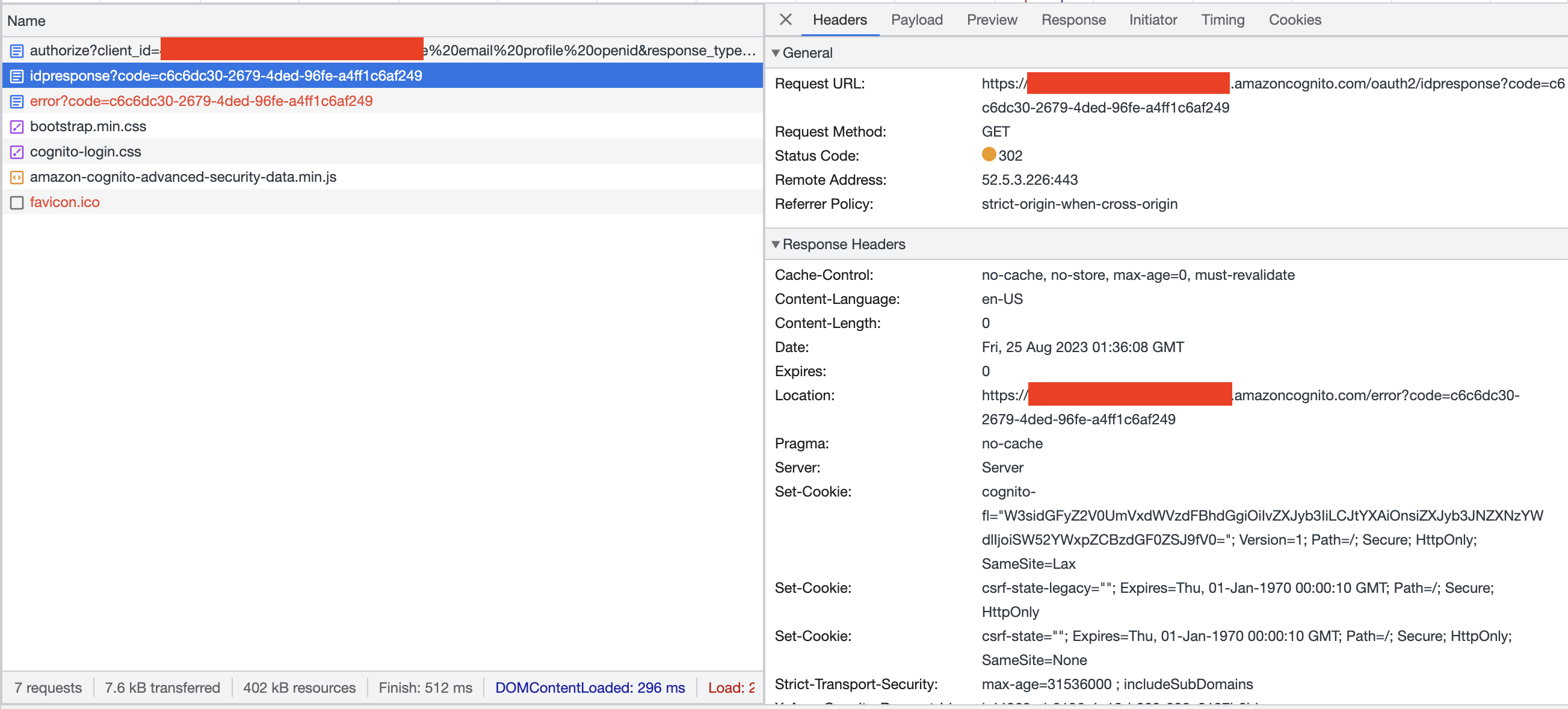The width and height of the screenshot is (1568, 709).
Task: Click the stylesheet icon beside cognito-login.css
Action: [16, 152]
